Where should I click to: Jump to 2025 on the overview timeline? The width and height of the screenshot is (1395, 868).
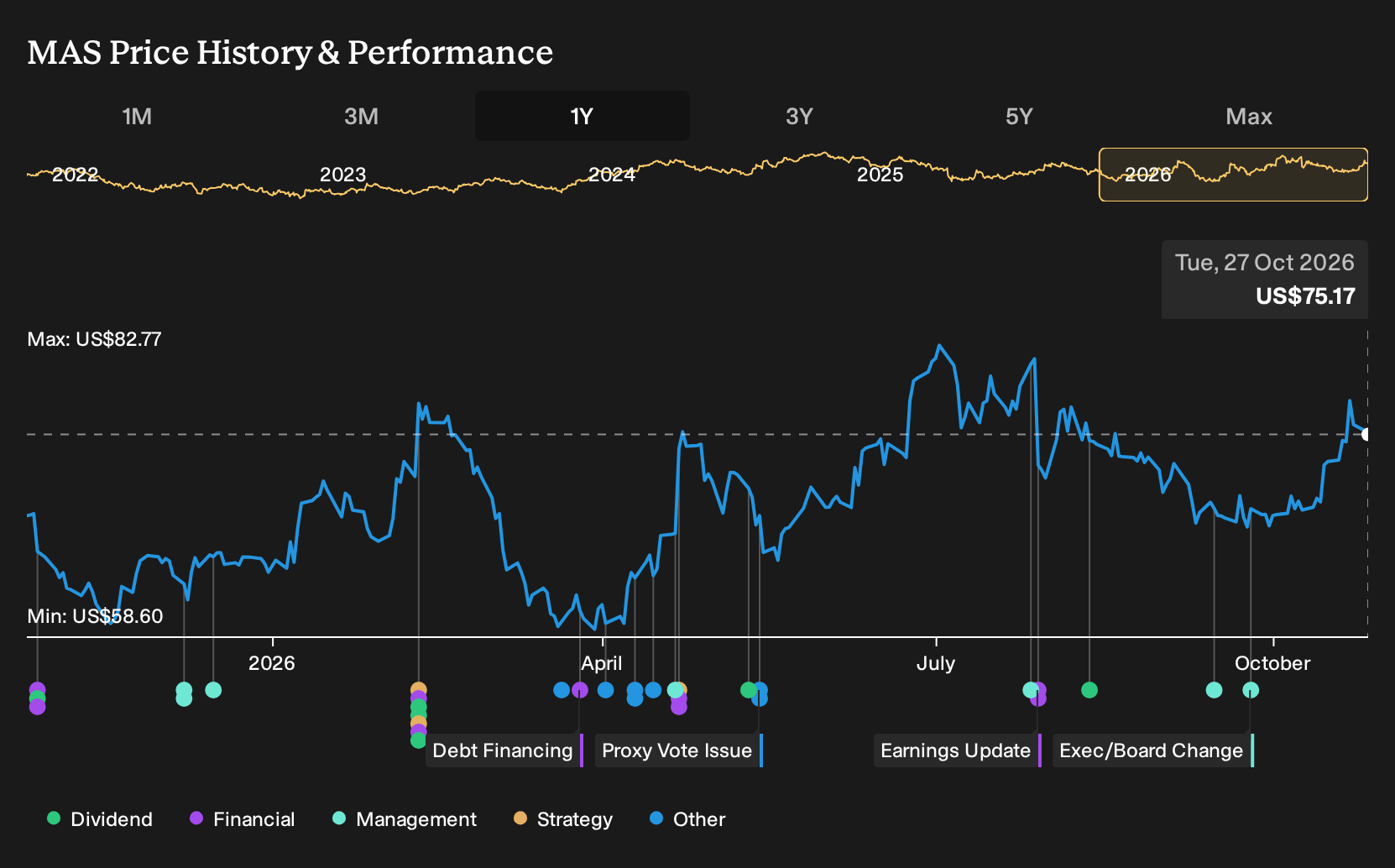click(x=880, y=175)
